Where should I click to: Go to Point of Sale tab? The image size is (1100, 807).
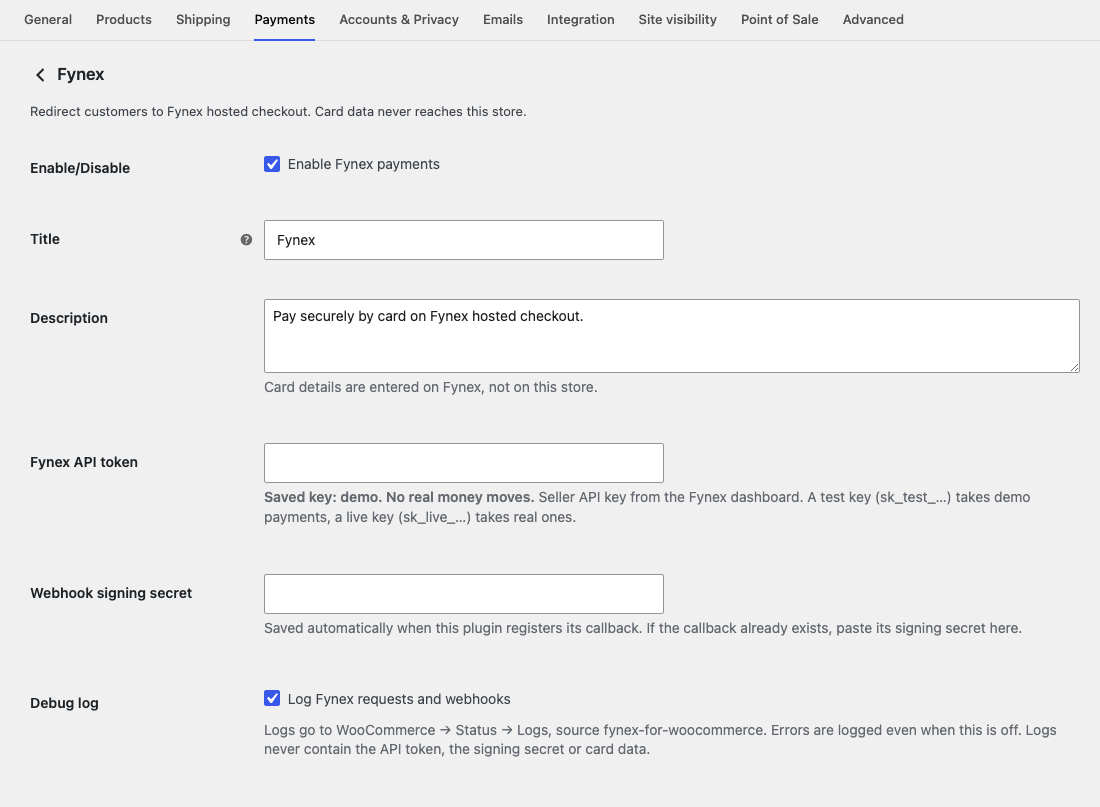pos(779,20)
